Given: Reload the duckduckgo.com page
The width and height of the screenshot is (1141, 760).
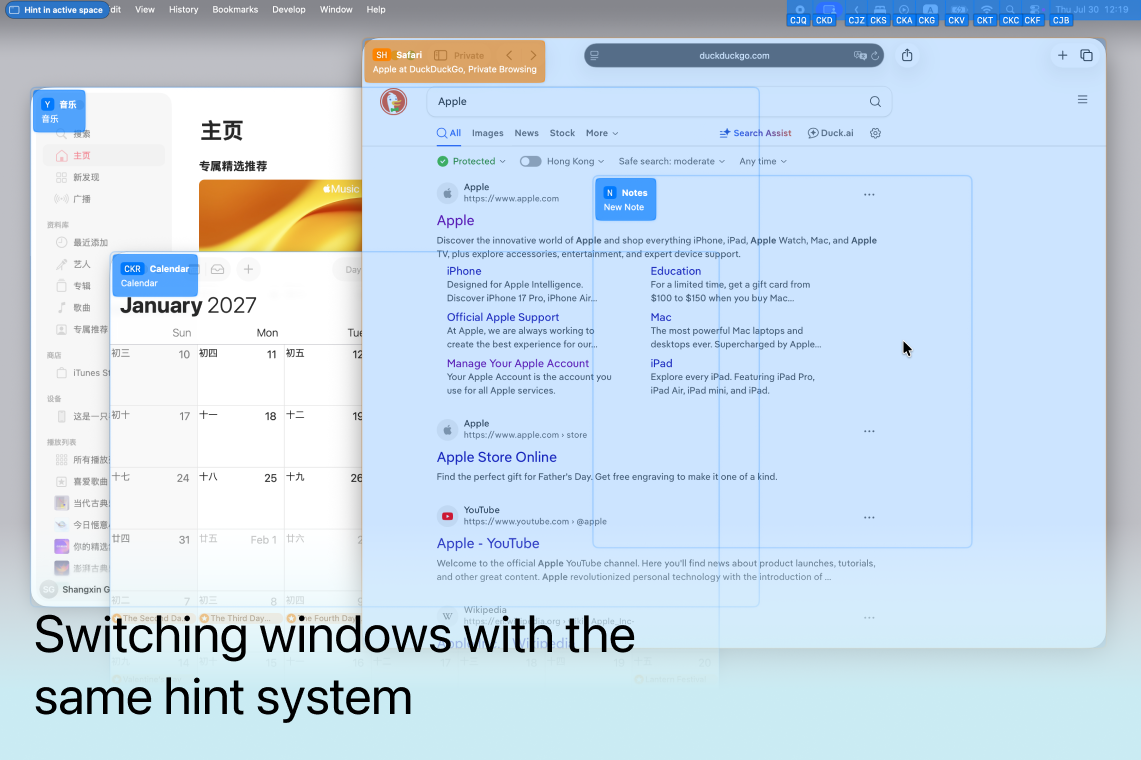Looking at the screenshot, I should pos(875,55).
